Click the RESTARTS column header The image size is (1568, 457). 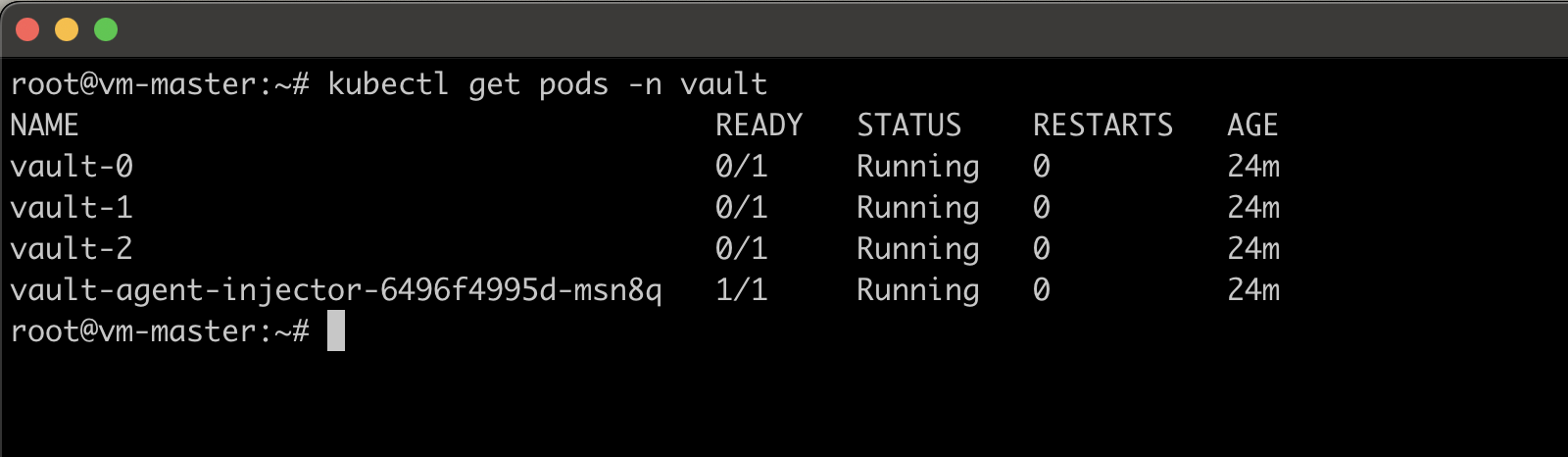(x=1102, y=126)
